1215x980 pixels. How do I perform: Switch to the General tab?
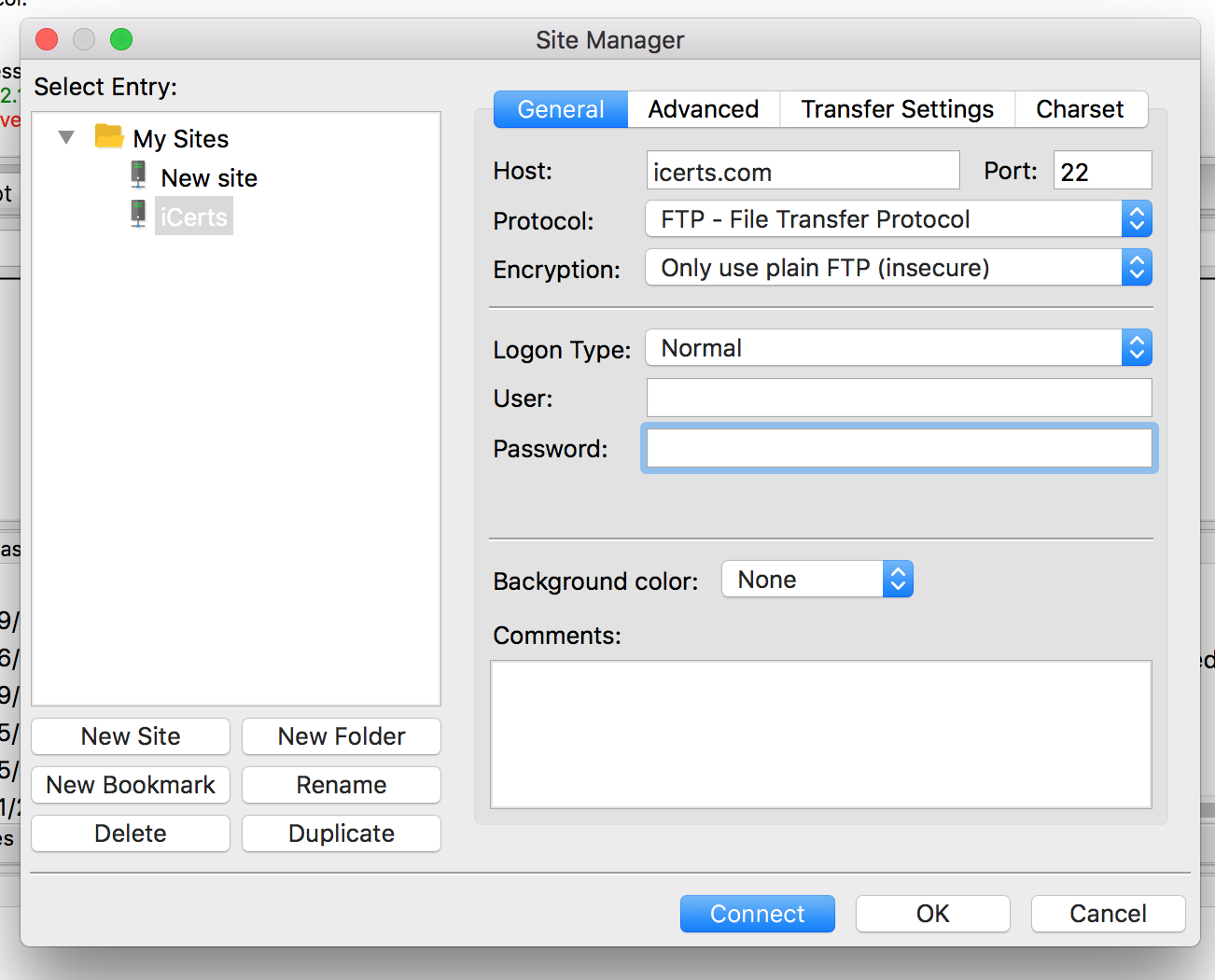(x=561, y=109)
